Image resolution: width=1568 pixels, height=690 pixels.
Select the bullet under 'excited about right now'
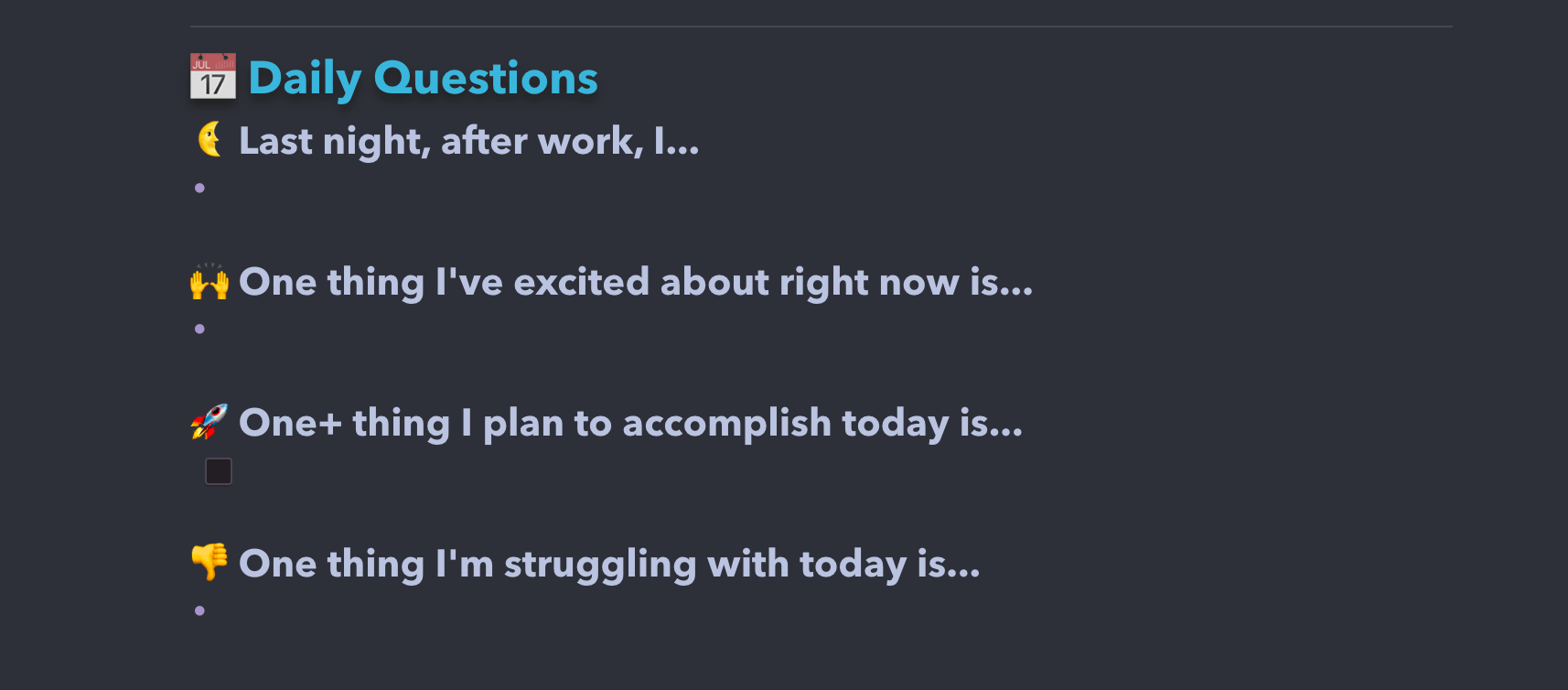(x=199, y=329)
